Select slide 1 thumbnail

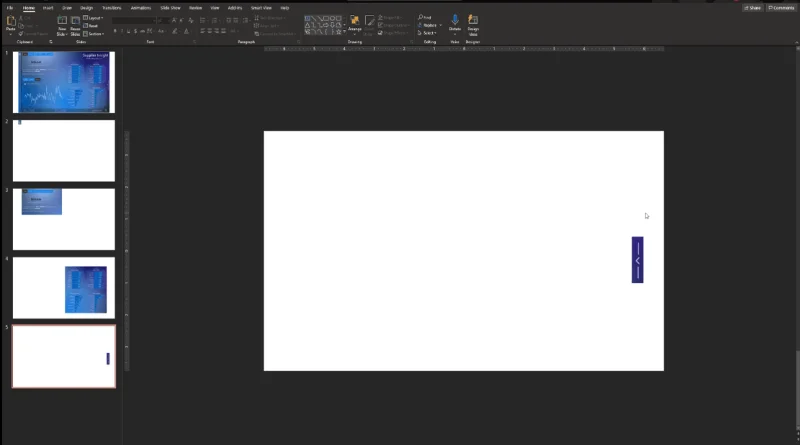coord(64,82)
